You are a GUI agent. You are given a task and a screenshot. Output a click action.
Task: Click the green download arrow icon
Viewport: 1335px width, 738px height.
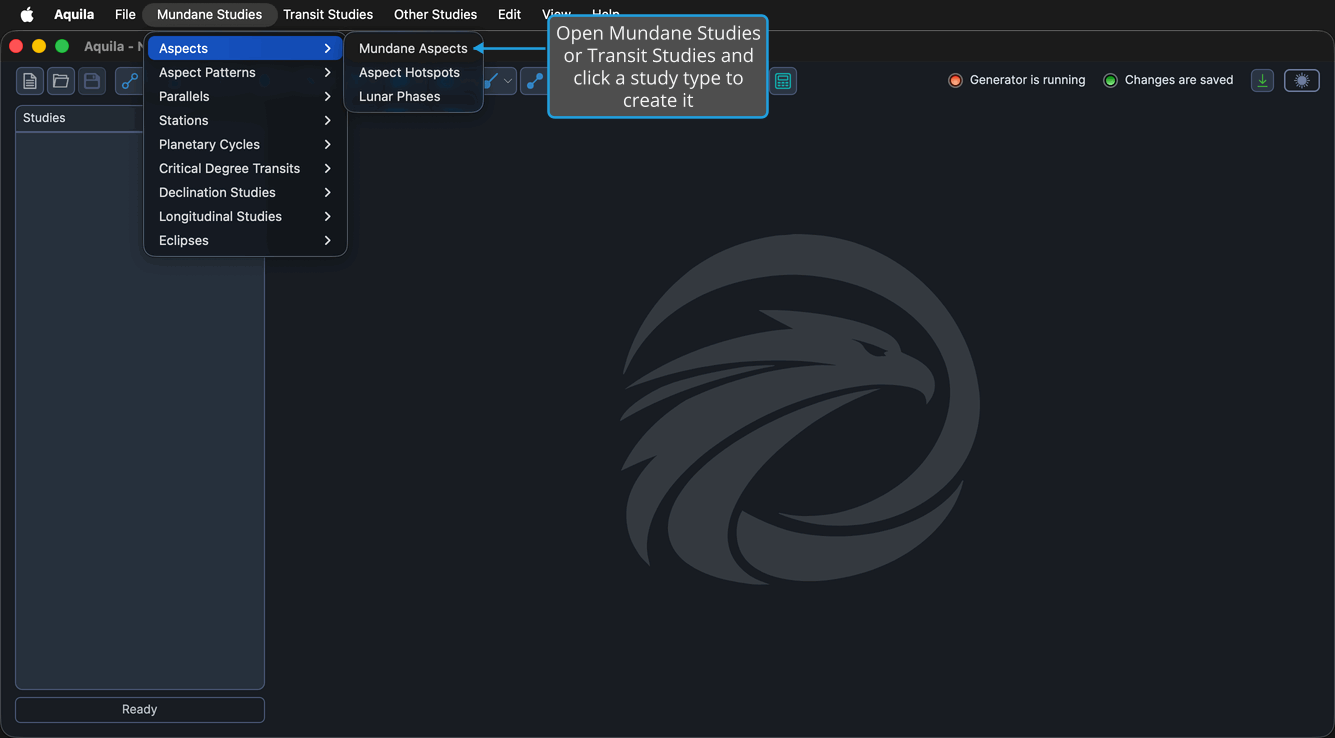pos(1262,81)
